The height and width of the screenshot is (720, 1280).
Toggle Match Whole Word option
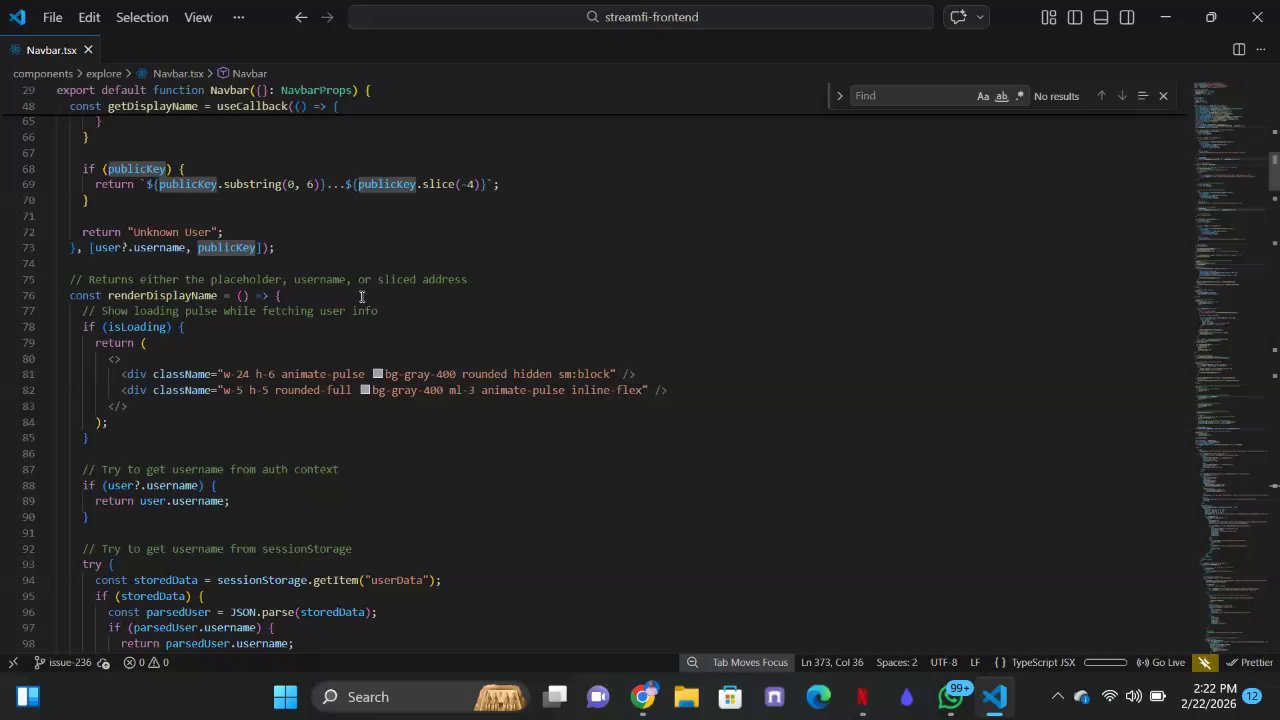pyautogui.click(x=1001, y=96)
